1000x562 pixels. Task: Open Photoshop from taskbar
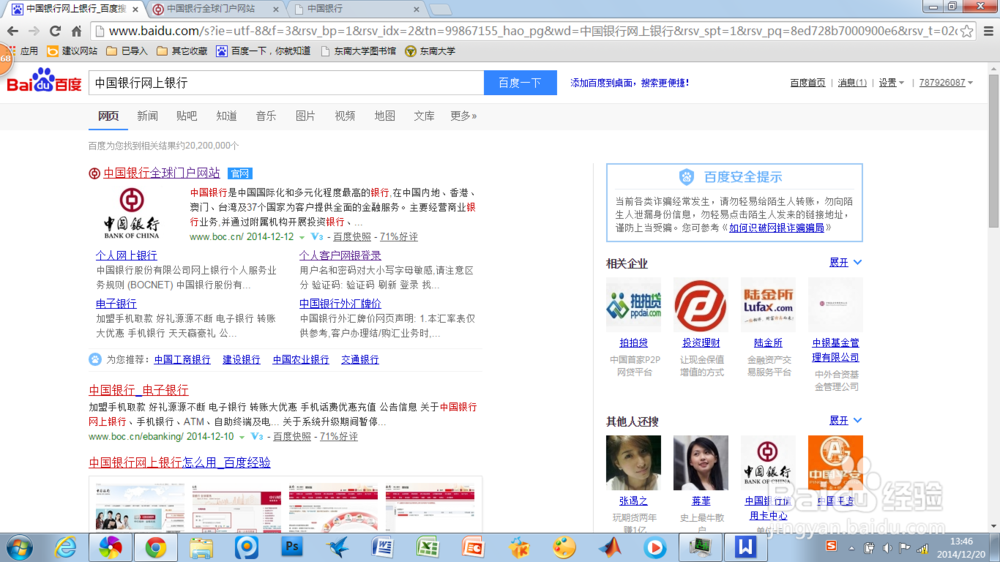point(291,547)
